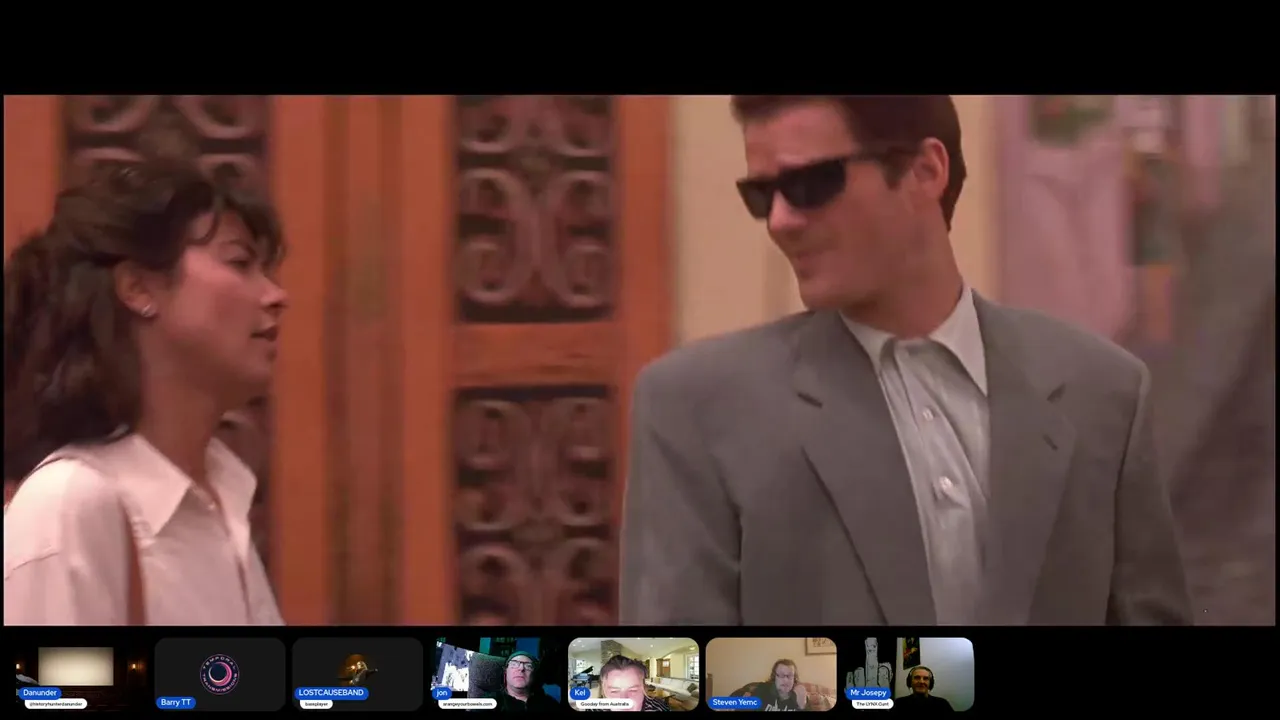
Task: Click the 'Danunder' name label
Action: (x=40, y=692)
